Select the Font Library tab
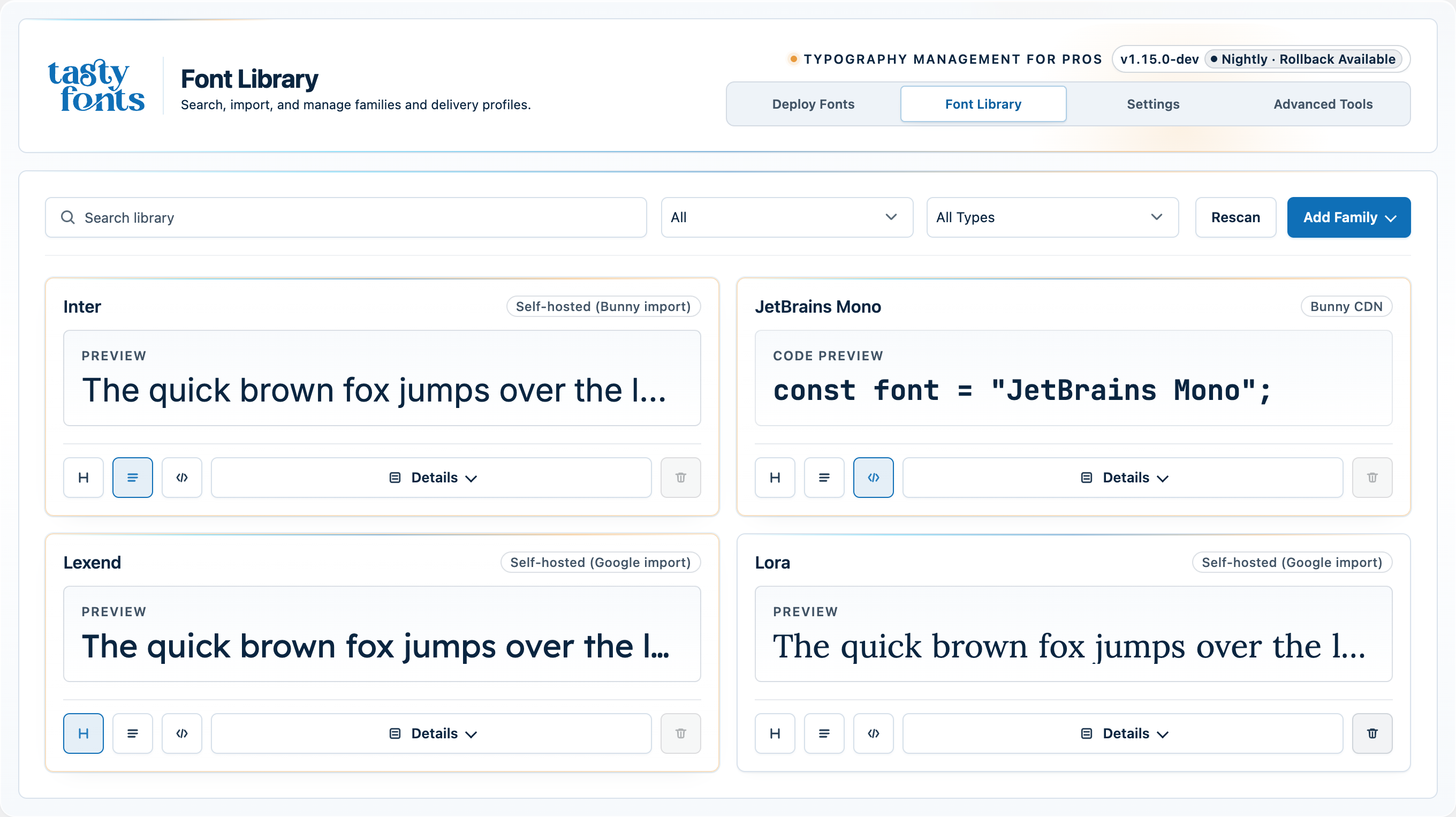The height and width of the screenshot is (817, 1456). [x=983, y=104]
